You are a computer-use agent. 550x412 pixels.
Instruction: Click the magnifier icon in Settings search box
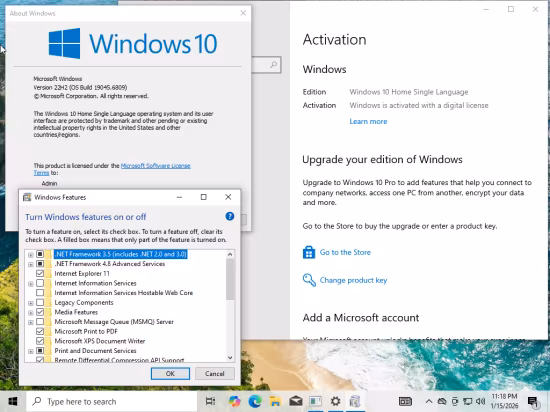273,65
